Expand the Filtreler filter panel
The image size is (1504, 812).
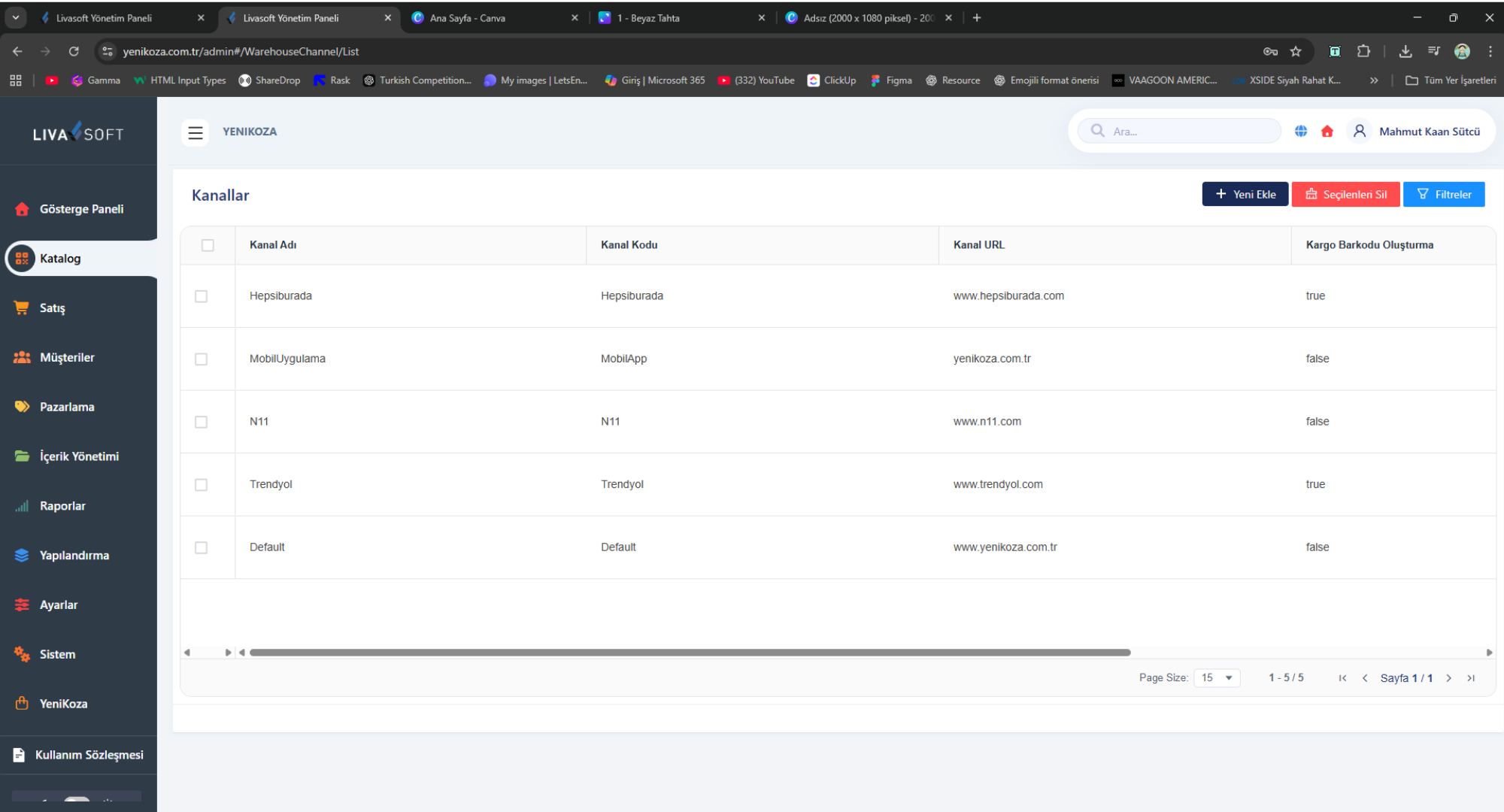pos(1444,195)
